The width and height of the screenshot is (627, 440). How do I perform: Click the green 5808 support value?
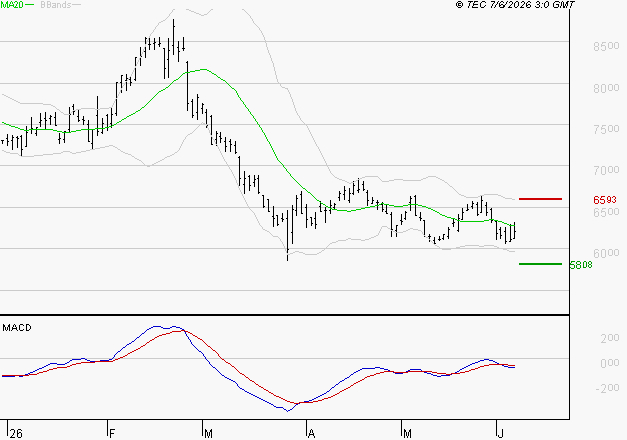[581, 265]
